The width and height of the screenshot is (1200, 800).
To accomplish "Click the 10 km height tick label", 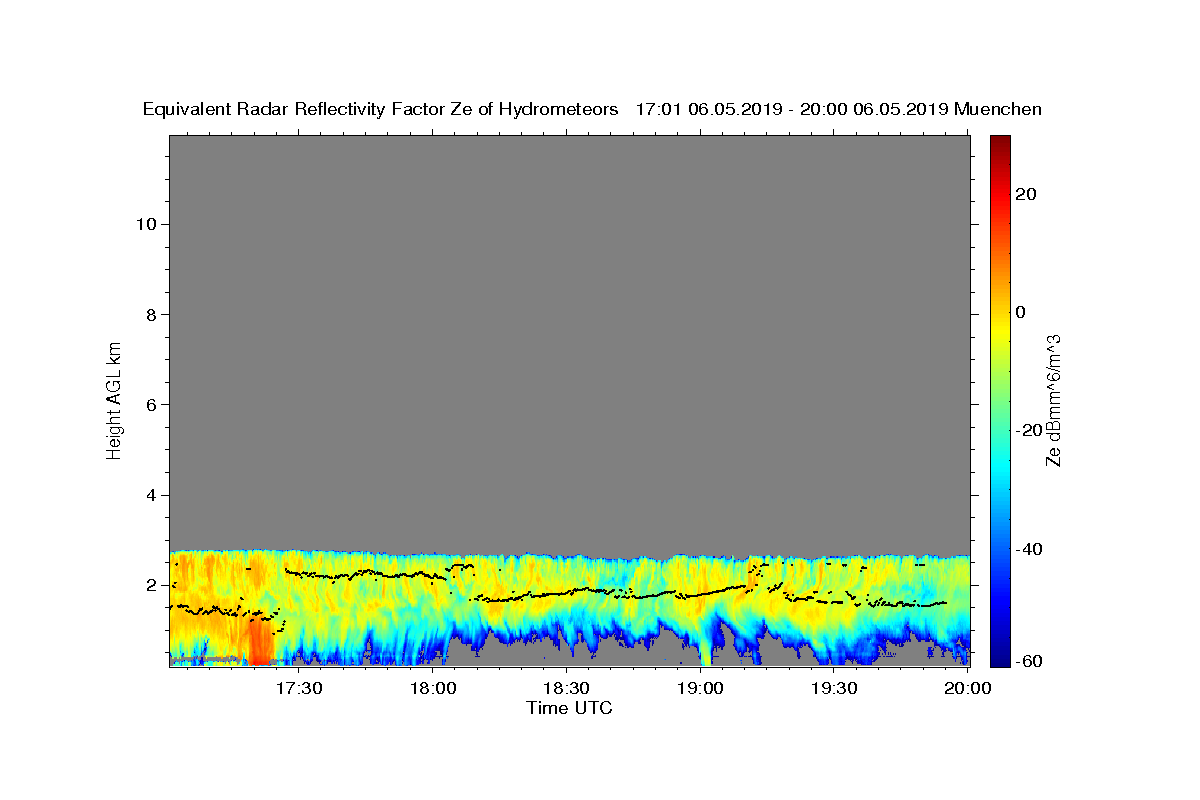I will coord(145,224).
